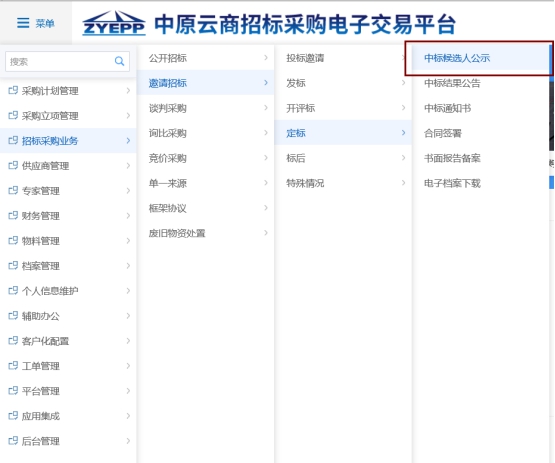Screen dimensions: 555x463
Task: Expand the 发标 submenu arrow
Action: [x=404, y=83]
